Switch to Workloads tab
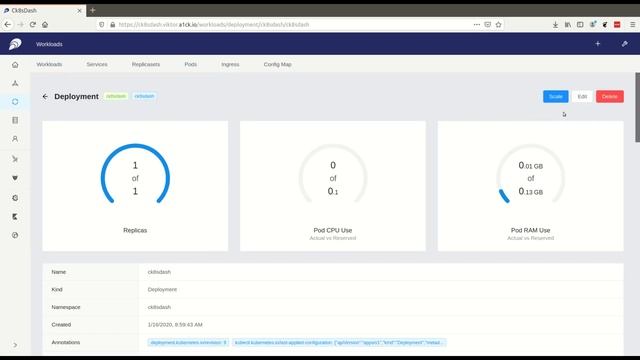Image resolution: width=640 pixels, height=360 pixels. [49, 64]
